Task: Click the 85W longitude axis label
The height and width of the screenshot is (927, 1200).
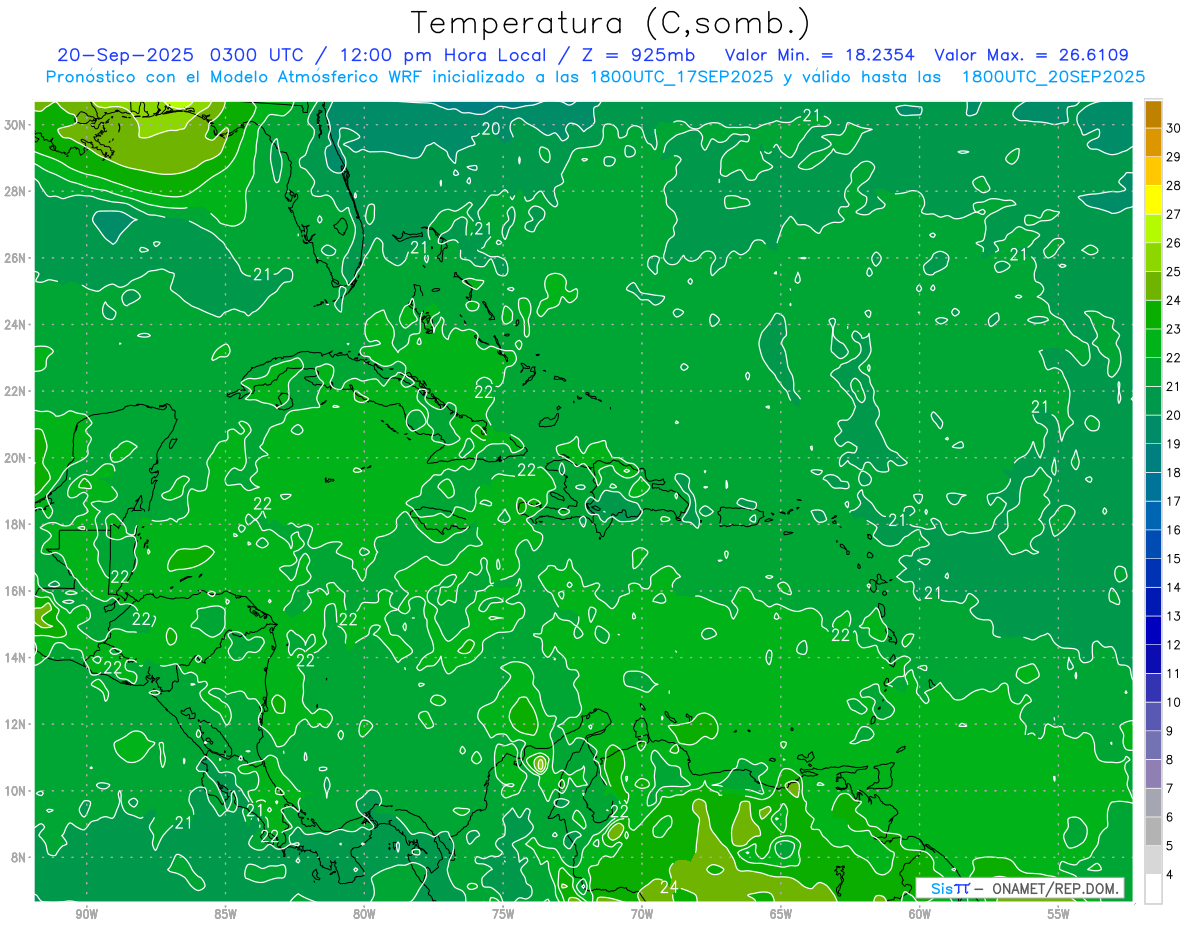Action: click(x=225, y=914)
